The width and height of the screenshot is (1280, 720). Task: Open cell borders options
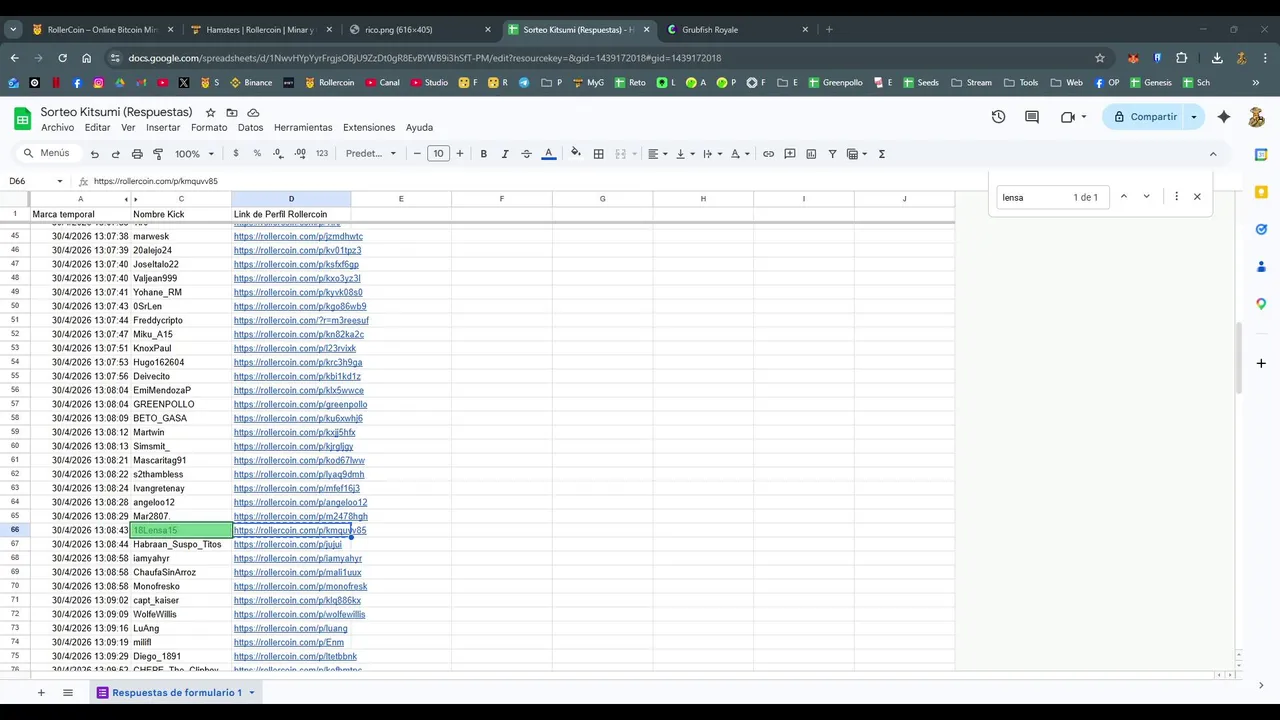click(598, 154)
